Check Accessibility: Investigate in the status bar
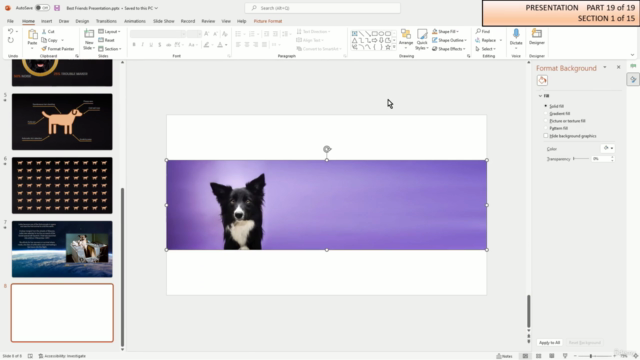 pyautogui.click(x=62, y=356)
